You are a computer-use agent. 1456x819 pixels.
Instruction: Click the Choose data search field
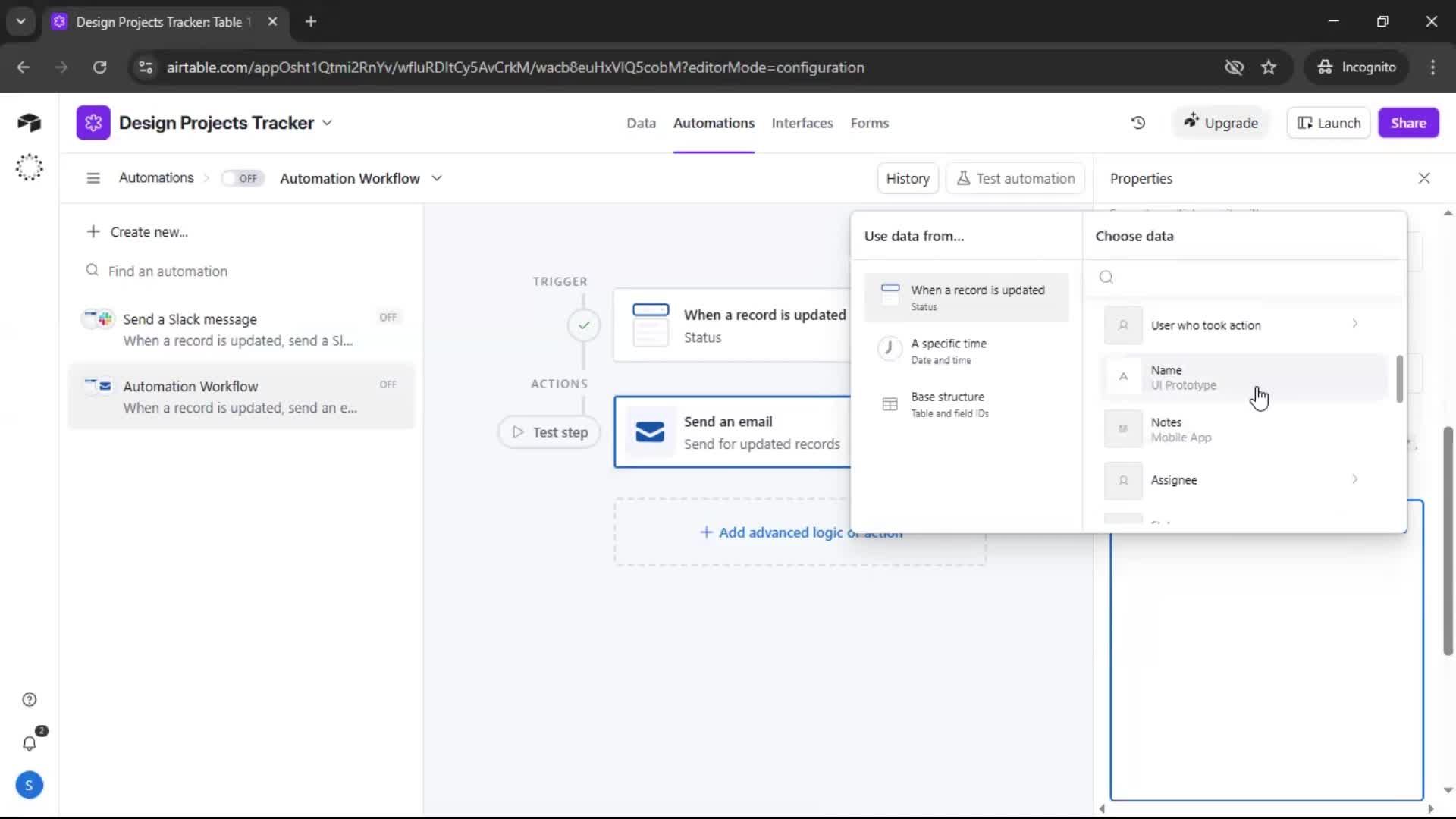pyautogui.click(x=1244, y=277)
